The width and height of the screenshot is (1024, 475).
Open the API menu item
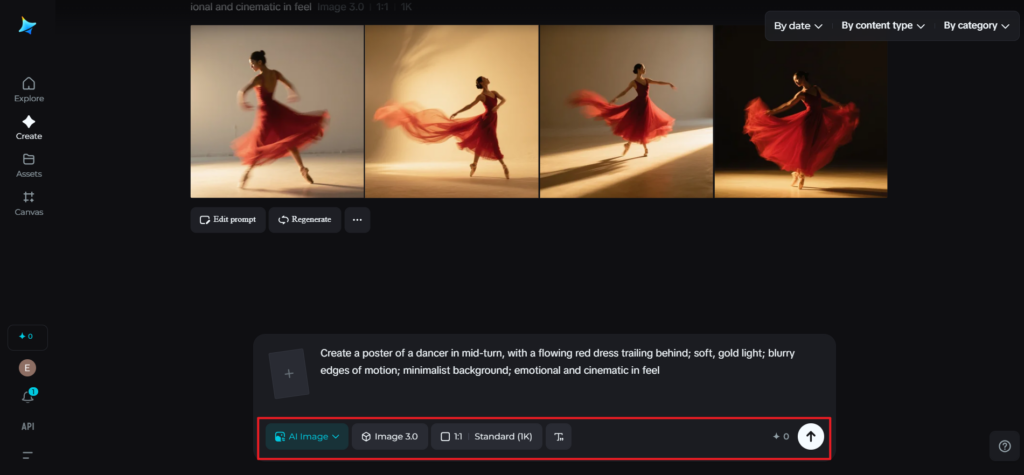[x=28, y=426]
